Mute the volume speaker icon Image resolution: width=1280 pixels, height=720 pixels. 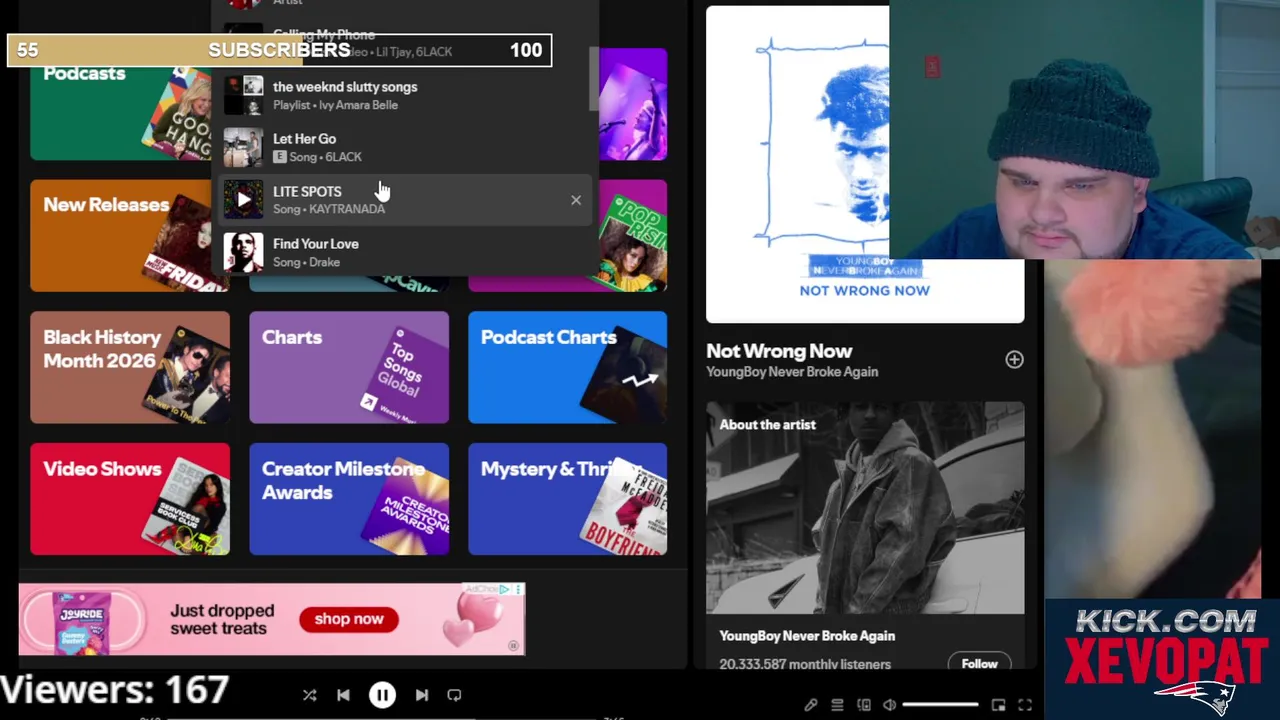coord(889,705)
